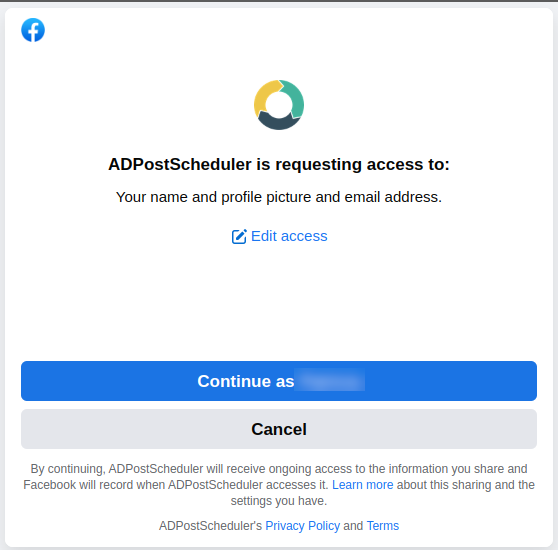Click the dark navy segment of the logo
Viewport: 558px width, 550px height.
click(278, 121)
